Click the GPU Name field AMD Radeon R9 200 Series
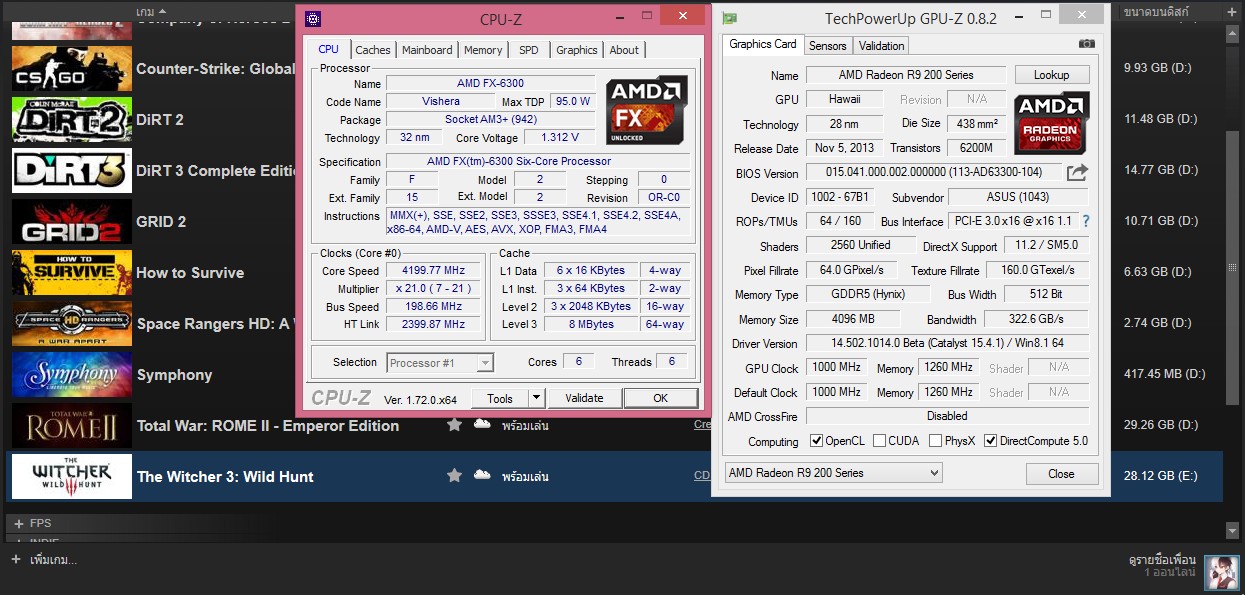The height and width of the screenshot is (595, 1245). [x=907, y=75]
